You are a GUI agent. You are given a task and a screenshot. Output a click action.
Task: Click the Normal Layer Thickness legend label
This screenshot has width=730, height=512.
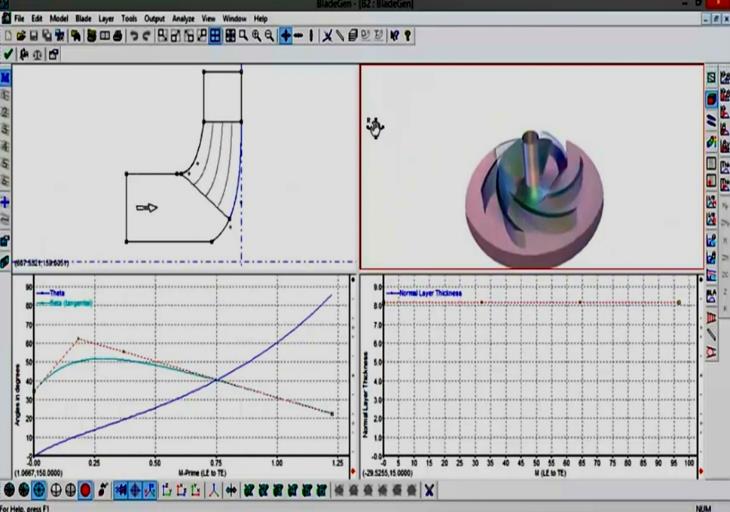point(431,293)
